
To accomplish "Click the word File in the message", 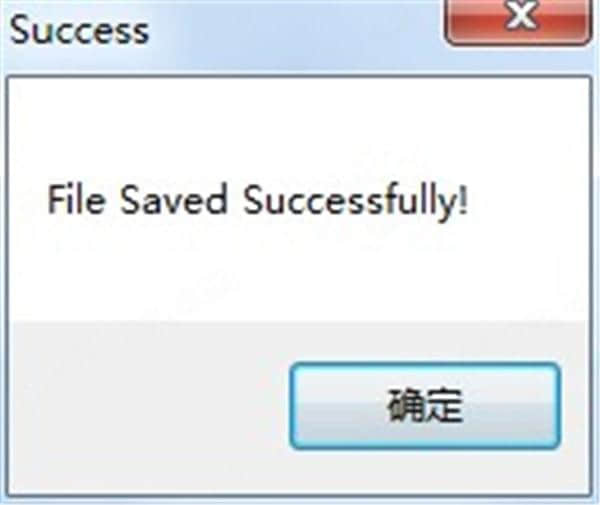I will pos(76,199).
